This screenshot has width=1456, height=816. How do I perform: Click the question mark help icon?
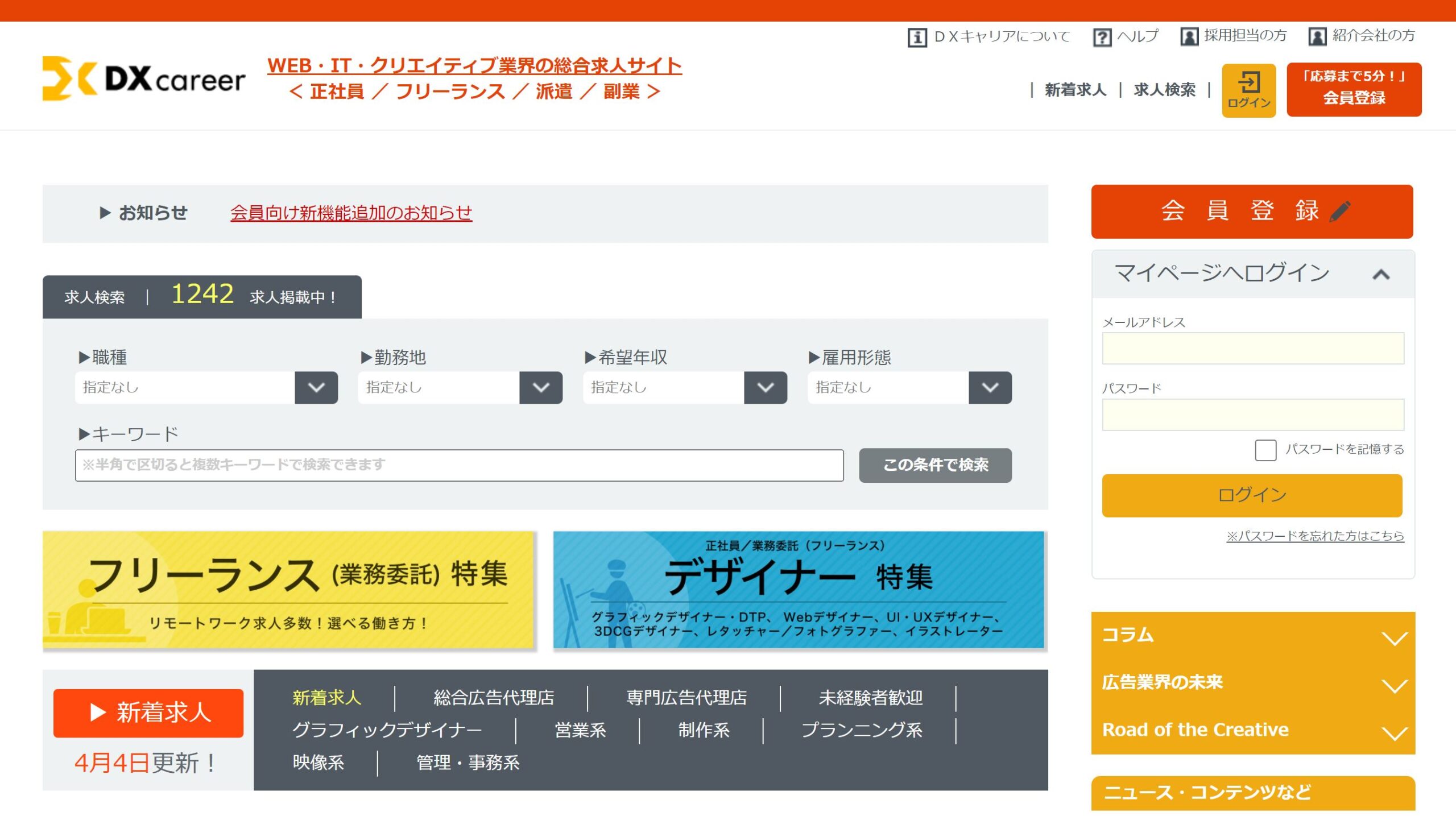[1102, 38]
